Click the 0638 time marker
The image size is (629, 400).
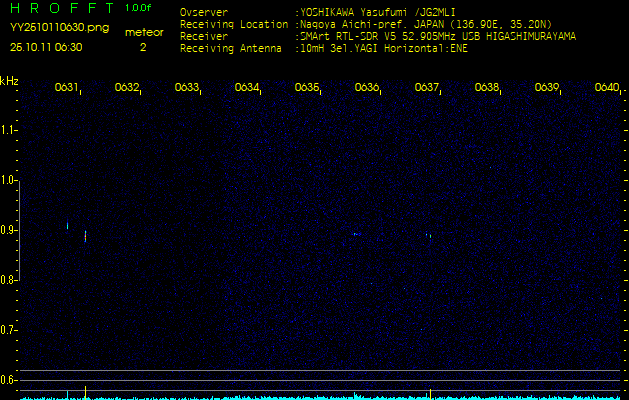coord(486,87)
